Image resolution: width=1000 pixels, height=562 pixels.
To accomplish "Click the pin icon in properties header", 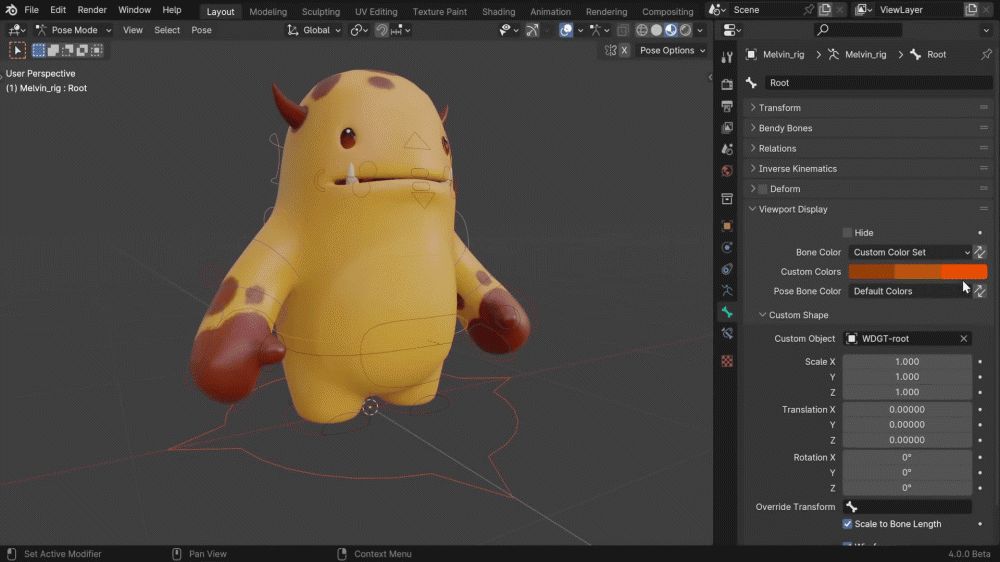I will (x=986, y=54).
